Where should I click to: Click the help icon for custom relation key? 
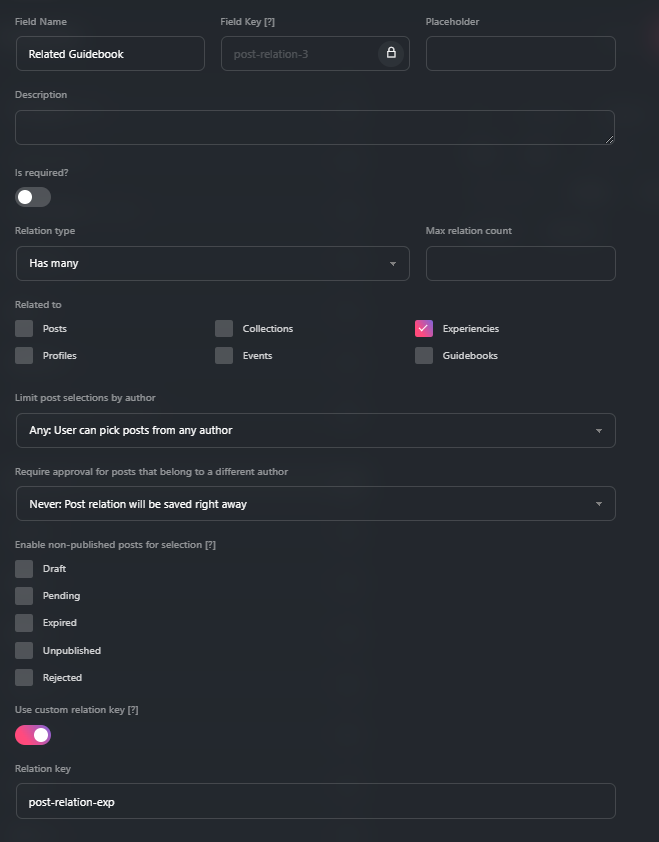coord(133,709)
